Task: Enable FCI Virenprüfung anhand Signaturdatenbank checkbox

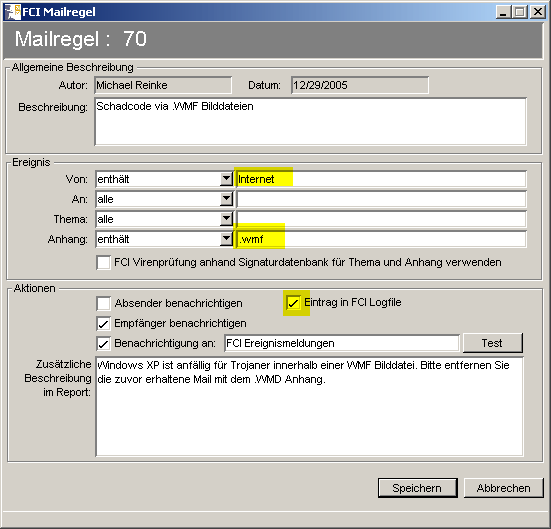Action: pos(103,263)
